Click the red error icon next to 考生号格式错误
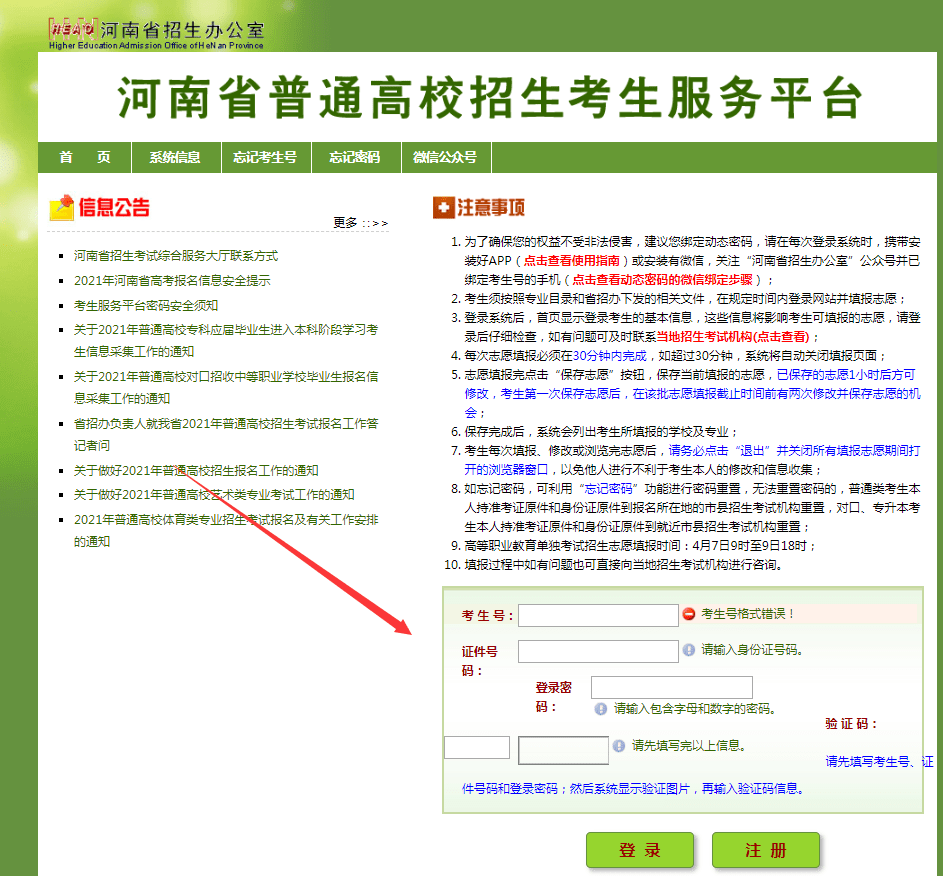 [x=689, y=614]
